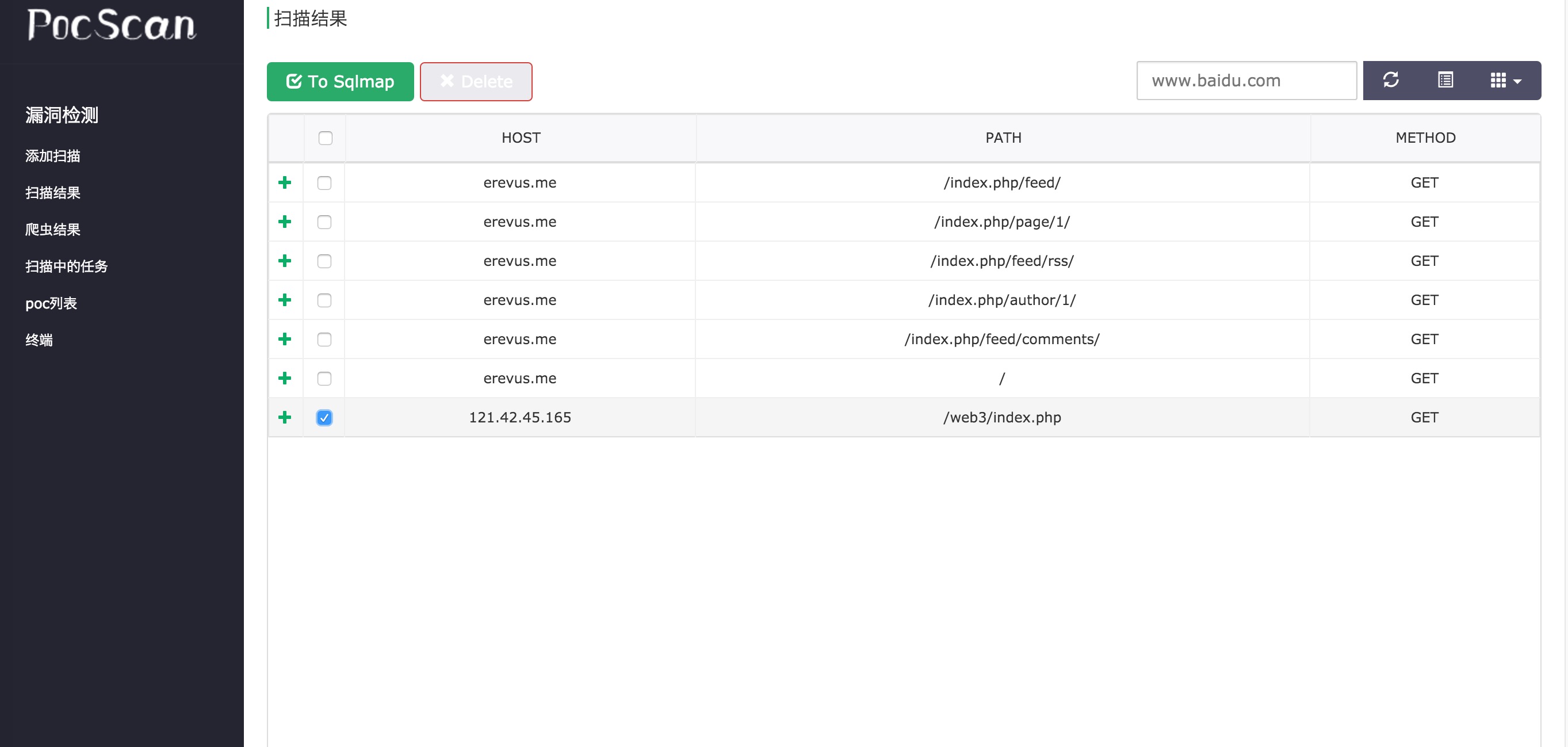Uncheck the 121.42.45.165 row checkbox
This screenshot has width=1568, height=747.
(324, 418)
